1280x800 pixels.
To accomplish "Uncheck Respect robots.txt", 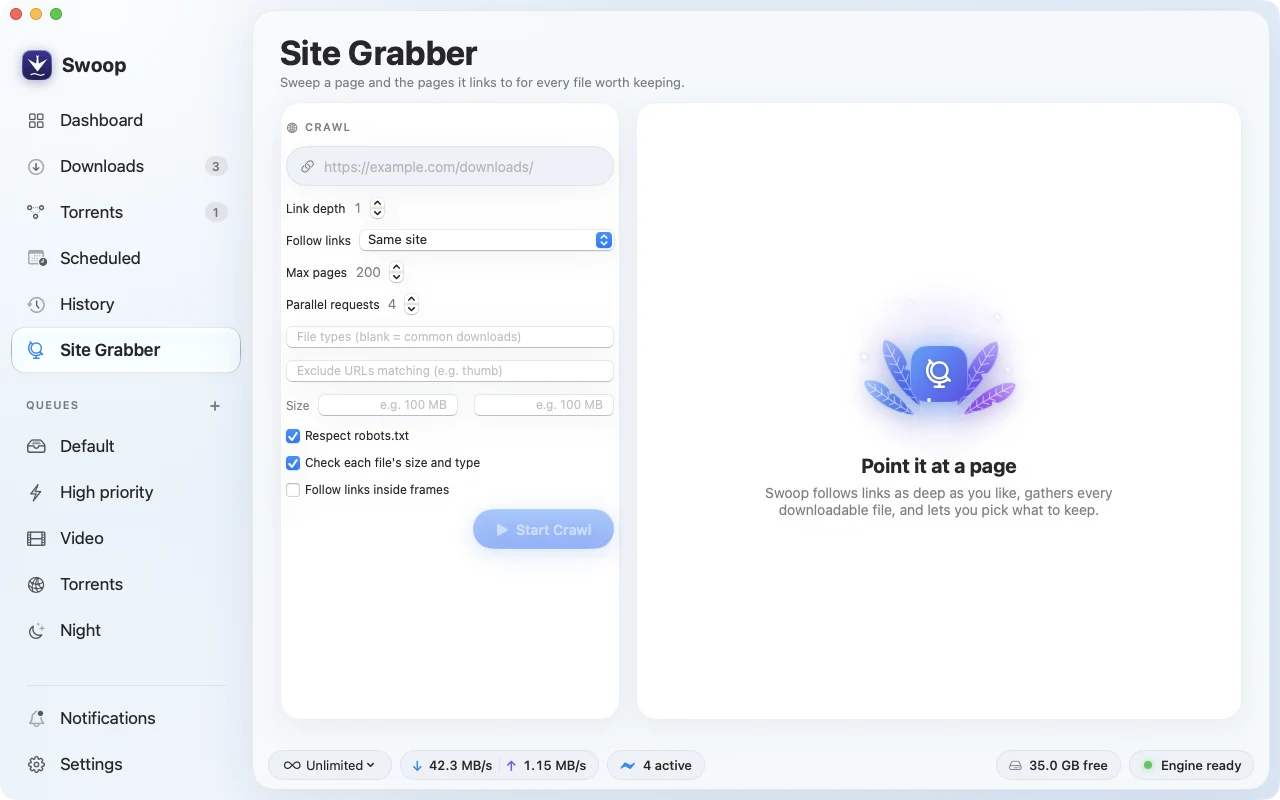I will coord(293,436).
